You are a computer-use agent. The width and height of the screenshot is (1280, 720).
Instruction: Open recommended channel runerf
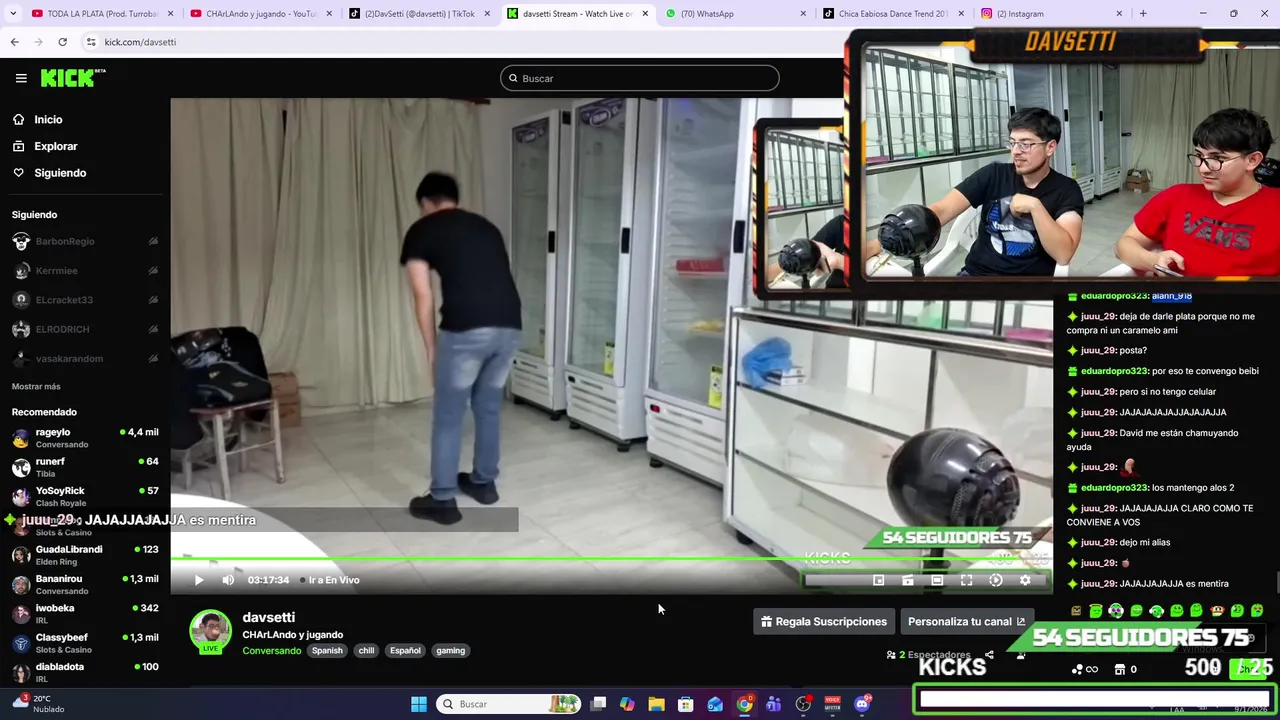coord(84,467)
